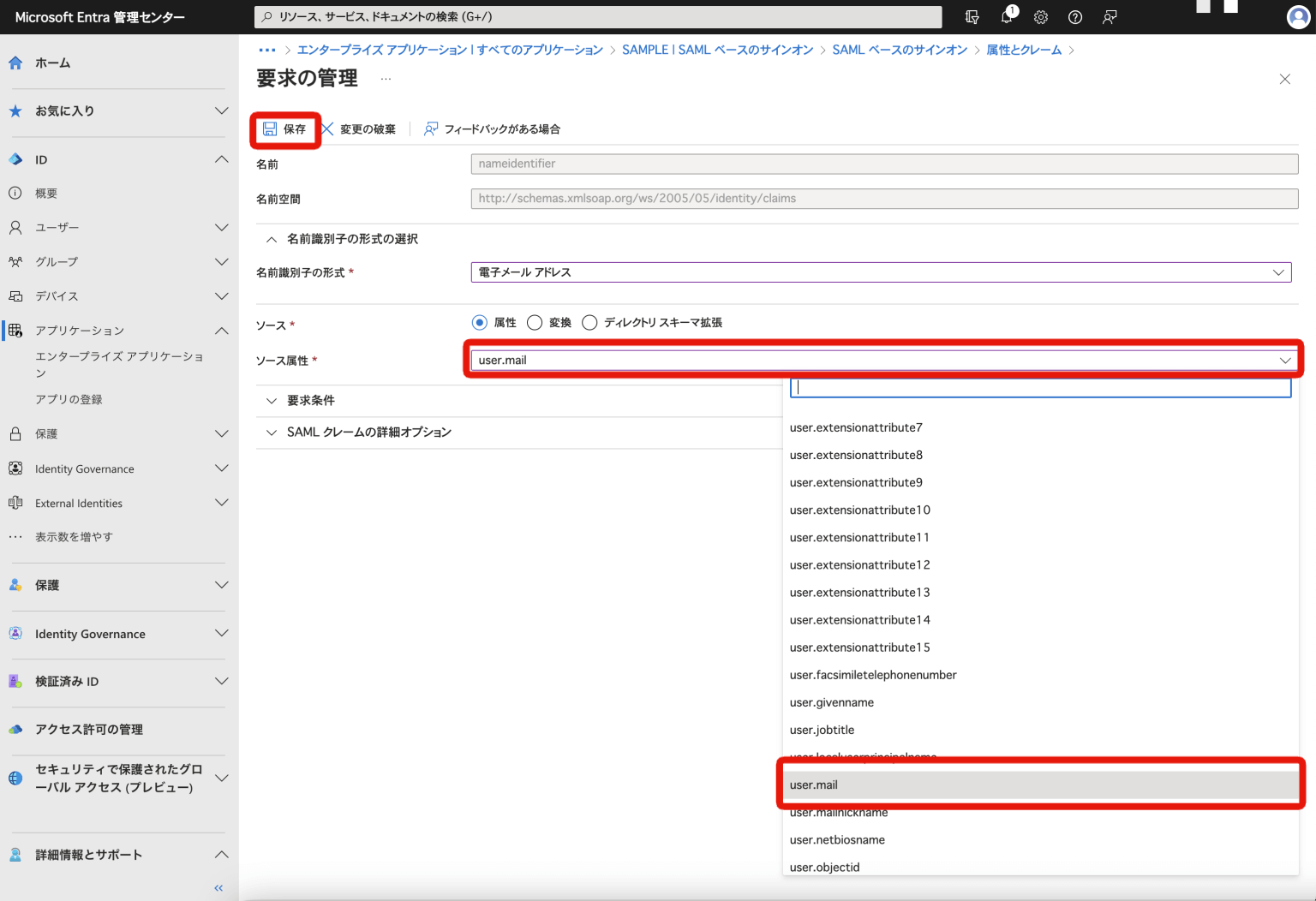The width and height of the screenshot is (1316, 901).
Task: Collapse the sidebar with double chevron
Action: point(218,888)
